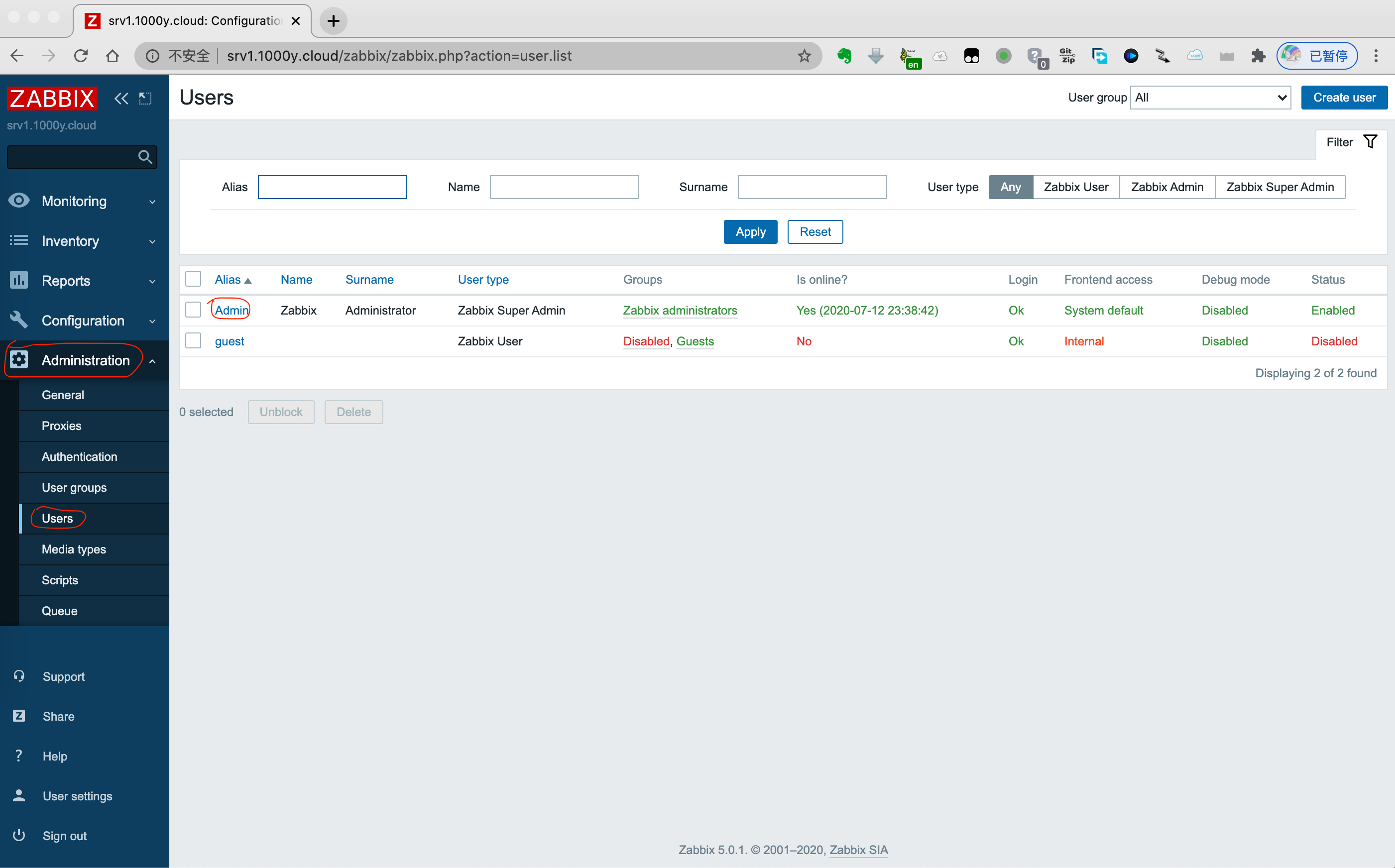This screenshot has height=868, width=1395.
Task: Click the Filter funnel icon
Action: click(x=1370, y=142)
